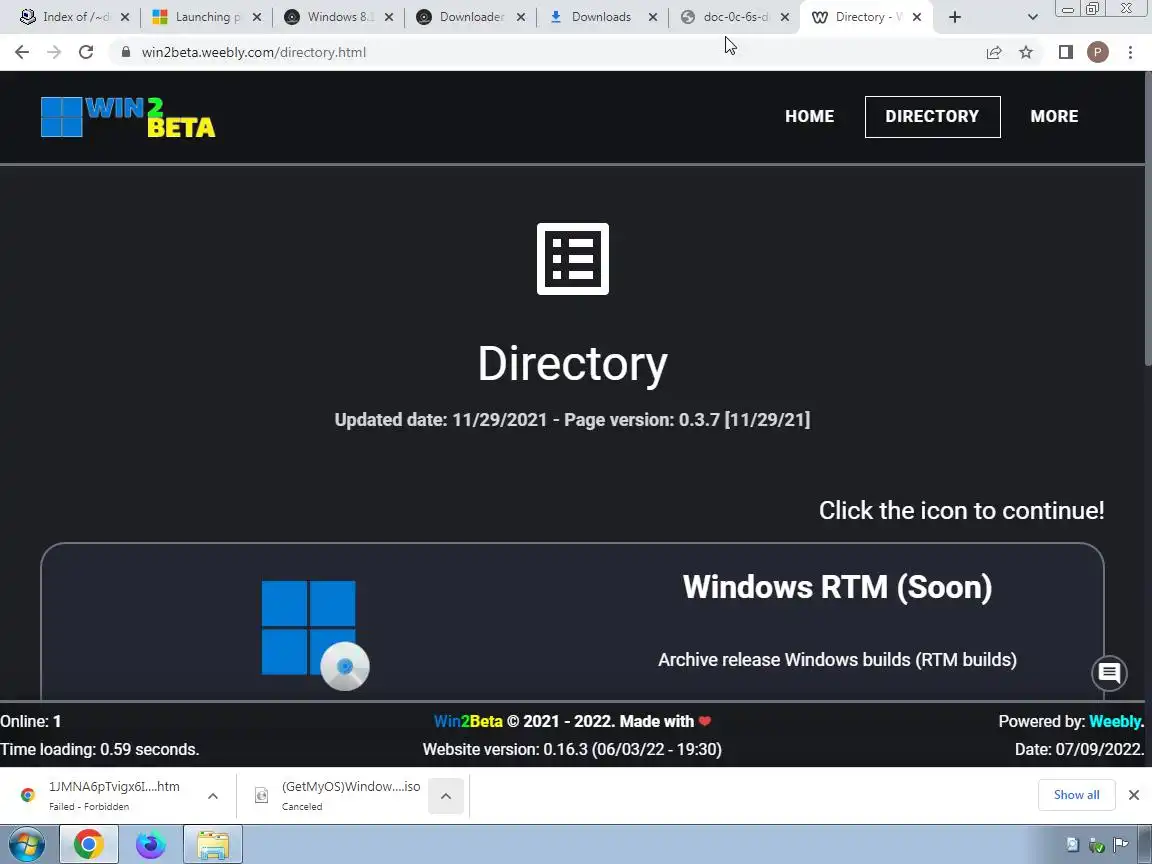Click the Directory list icon above the heading
Screen dimensions: 1152x864
(573, 259)
